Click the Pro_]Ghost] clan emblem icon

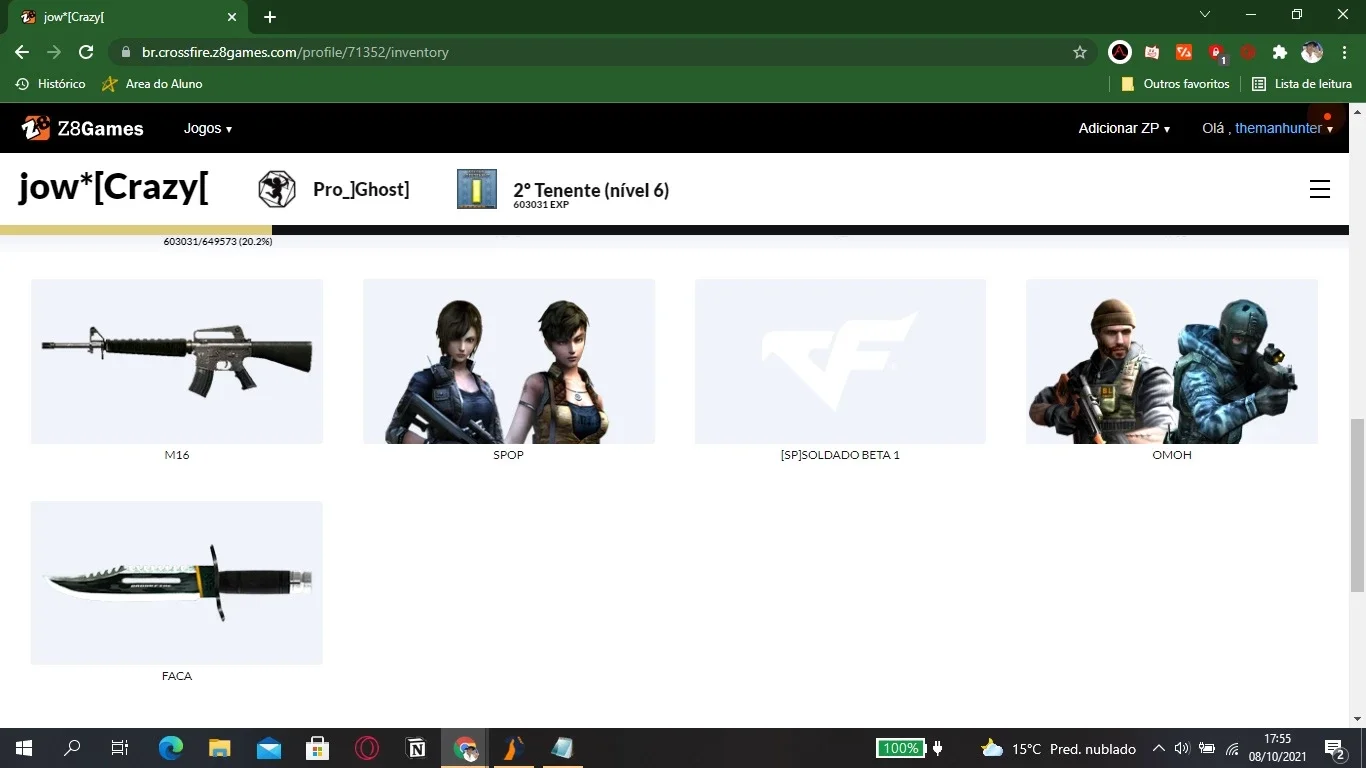(x=277, y=189)
